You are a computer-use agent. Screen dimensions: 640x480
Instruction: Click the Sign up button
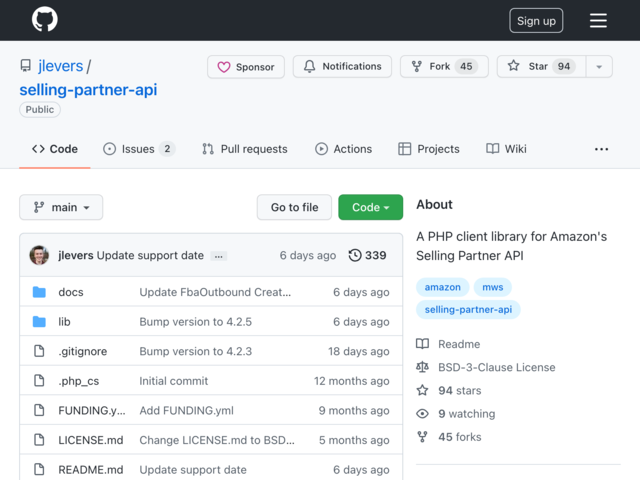coord(536,21)
